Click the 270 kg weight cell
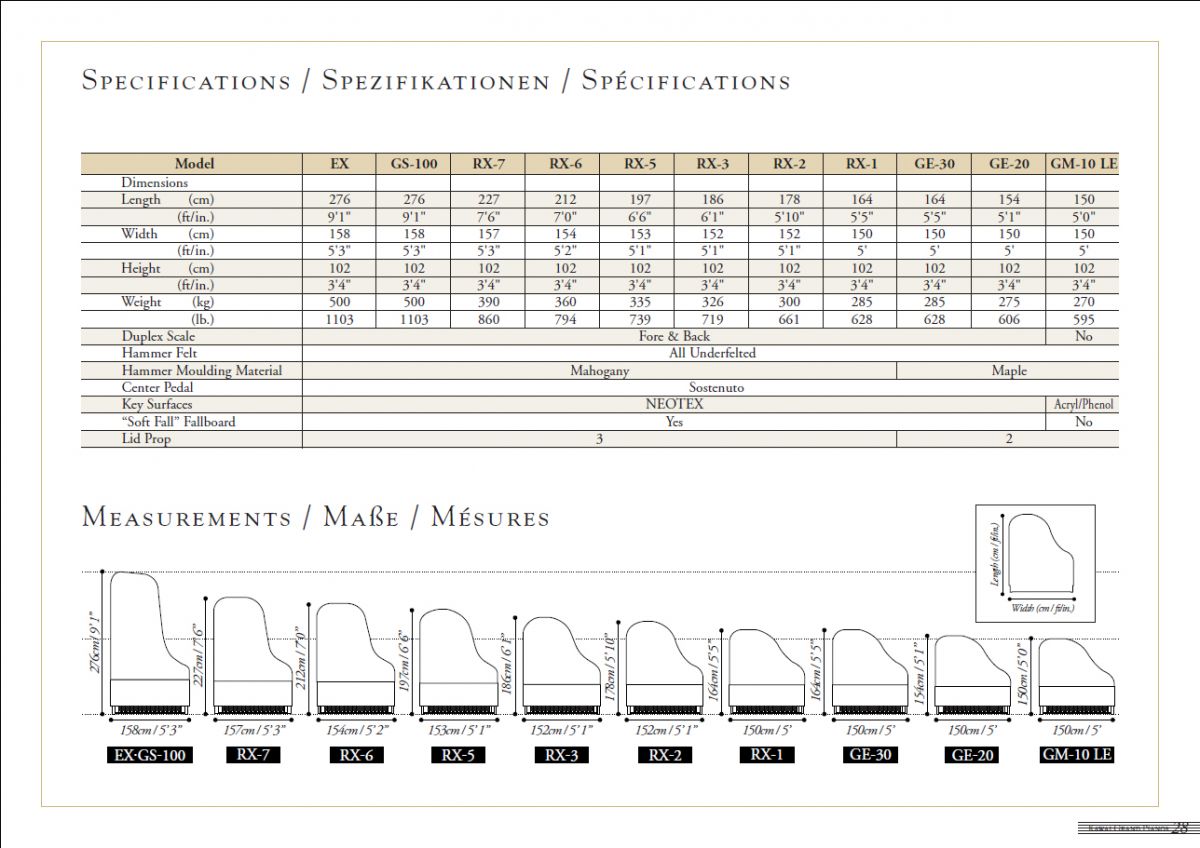 pos(1084,302)
